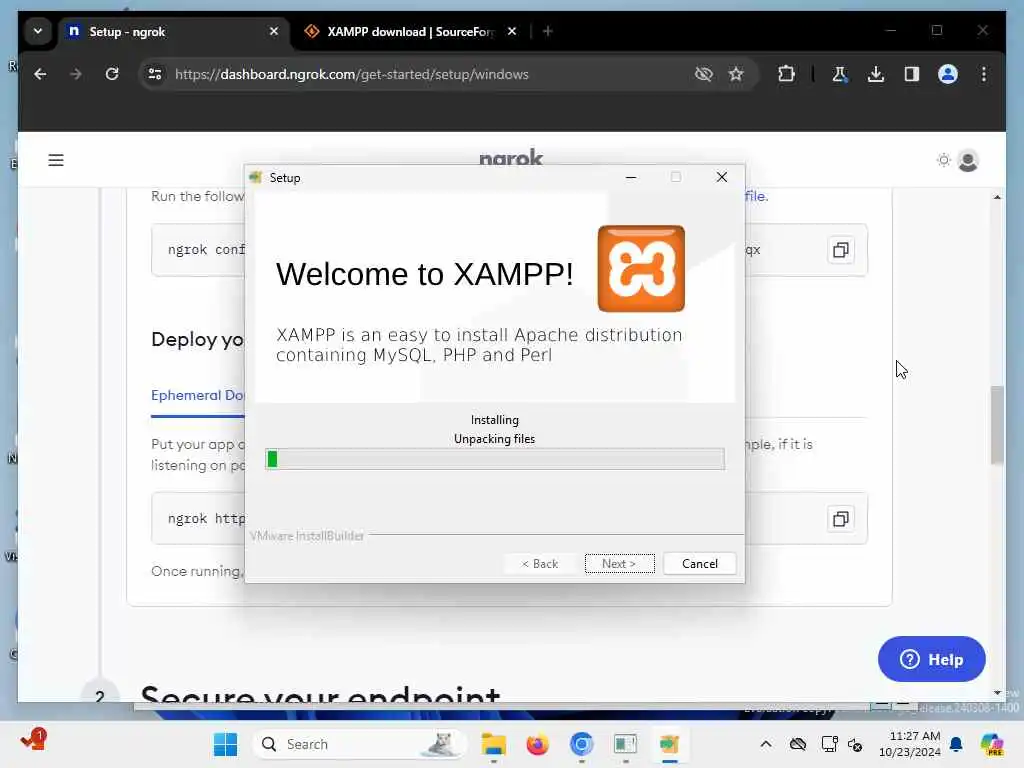Open Firefox from the taskbar

point(537,744)
